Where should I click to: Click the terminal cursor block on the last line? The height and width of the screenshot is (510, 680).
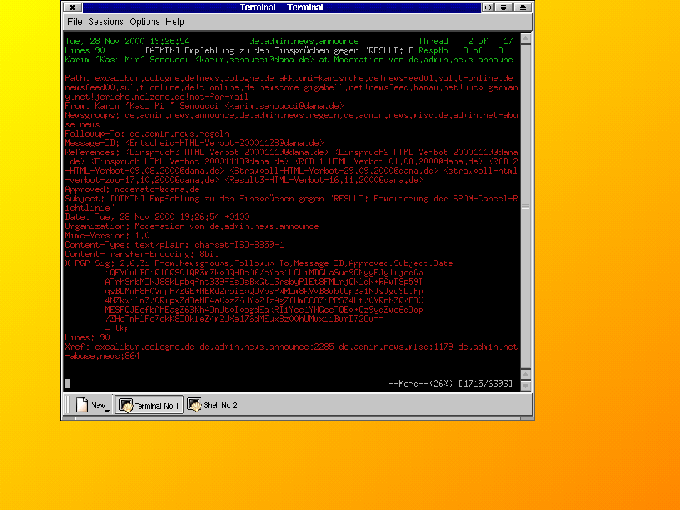point(68,383)
